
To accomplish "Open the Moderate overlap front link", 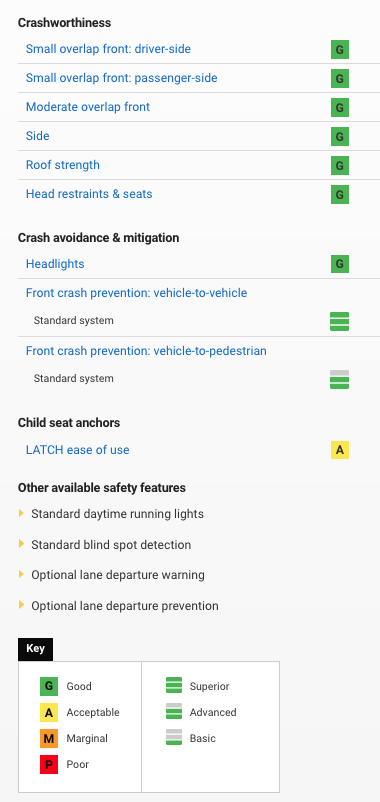I will pyautogui.click(x=87, y=107).
